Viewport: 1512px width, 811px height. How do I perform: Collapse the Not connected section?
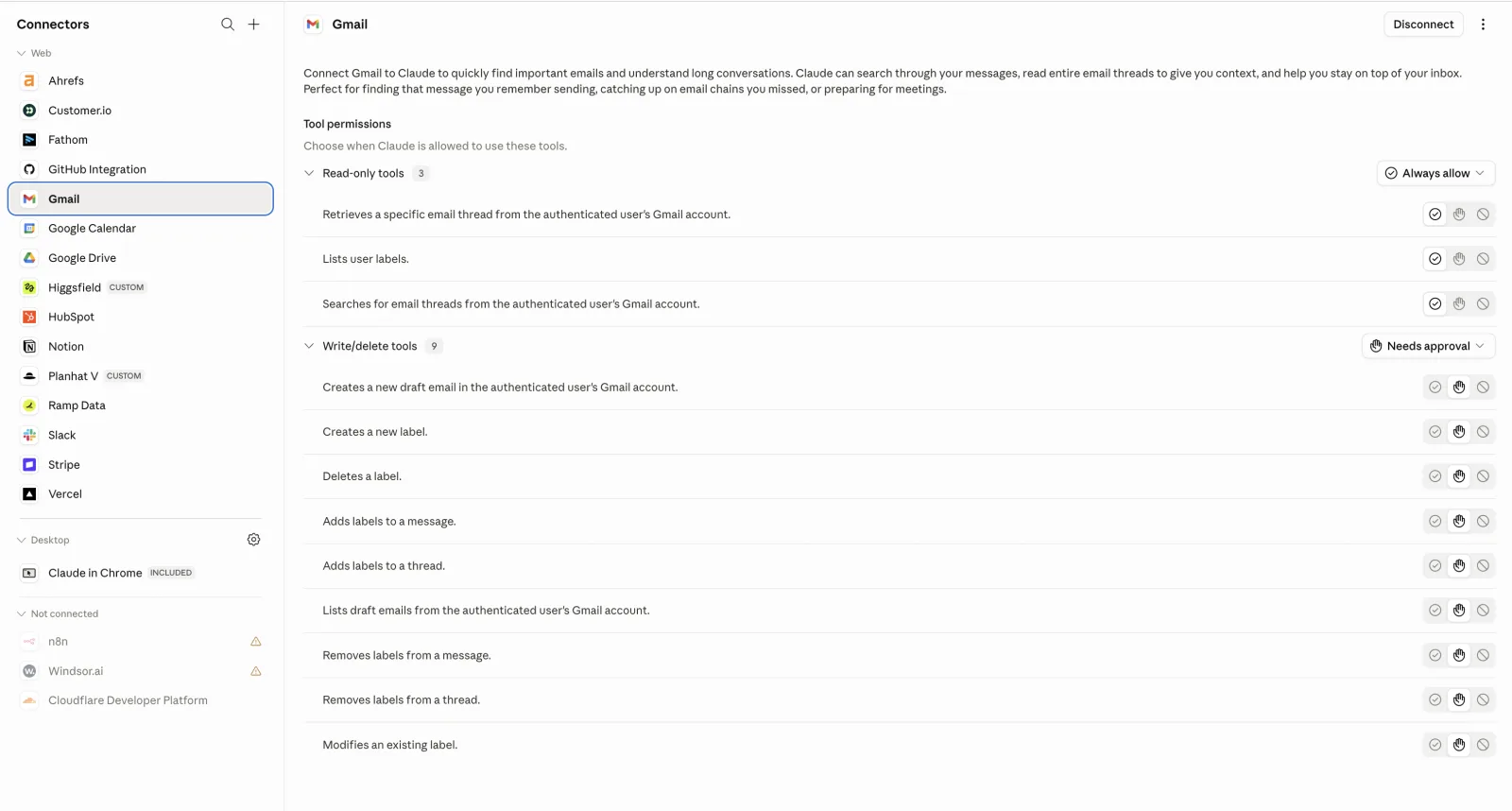(21, 614)
